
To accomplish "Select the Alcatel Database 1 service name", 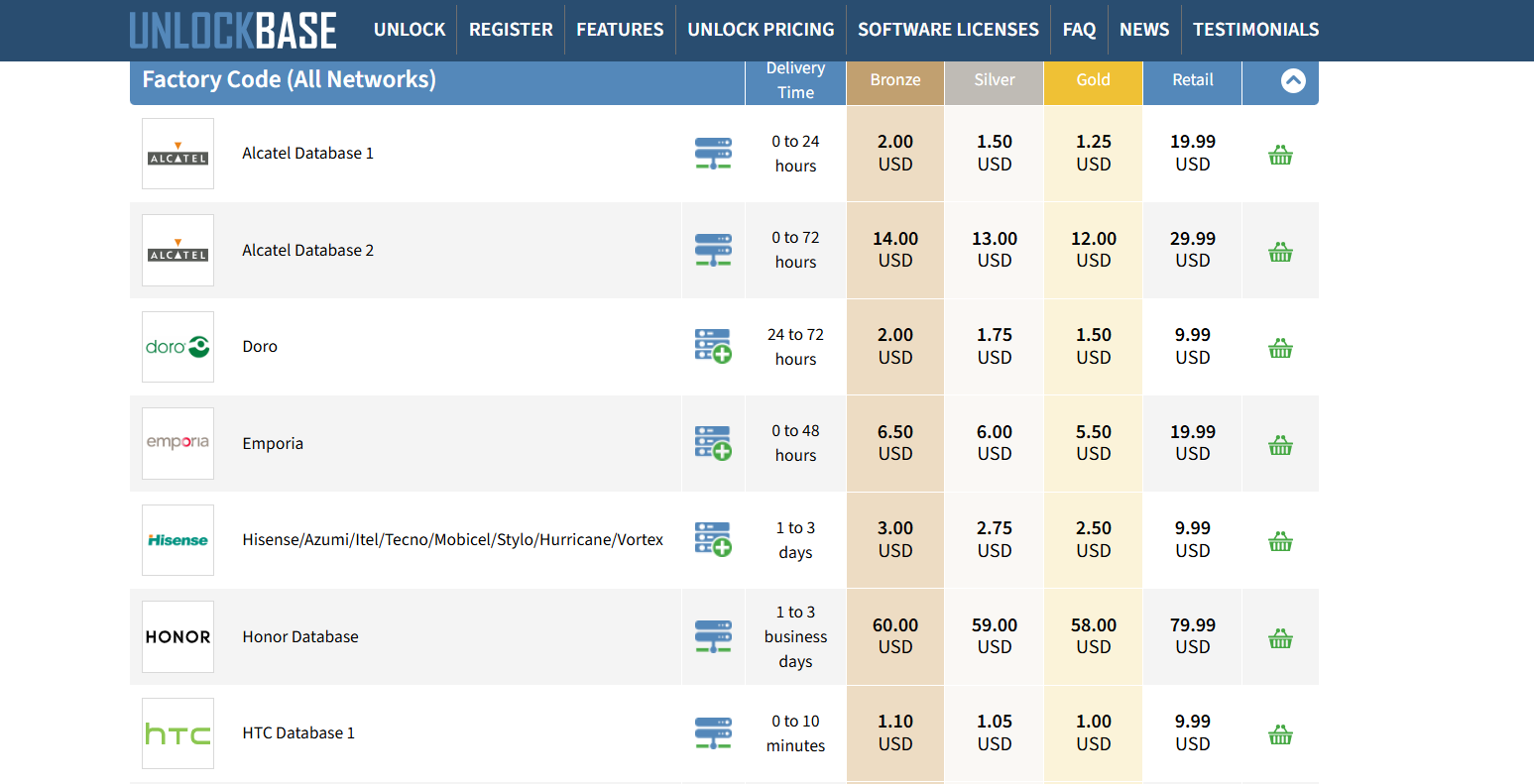I will click(307, 154).
